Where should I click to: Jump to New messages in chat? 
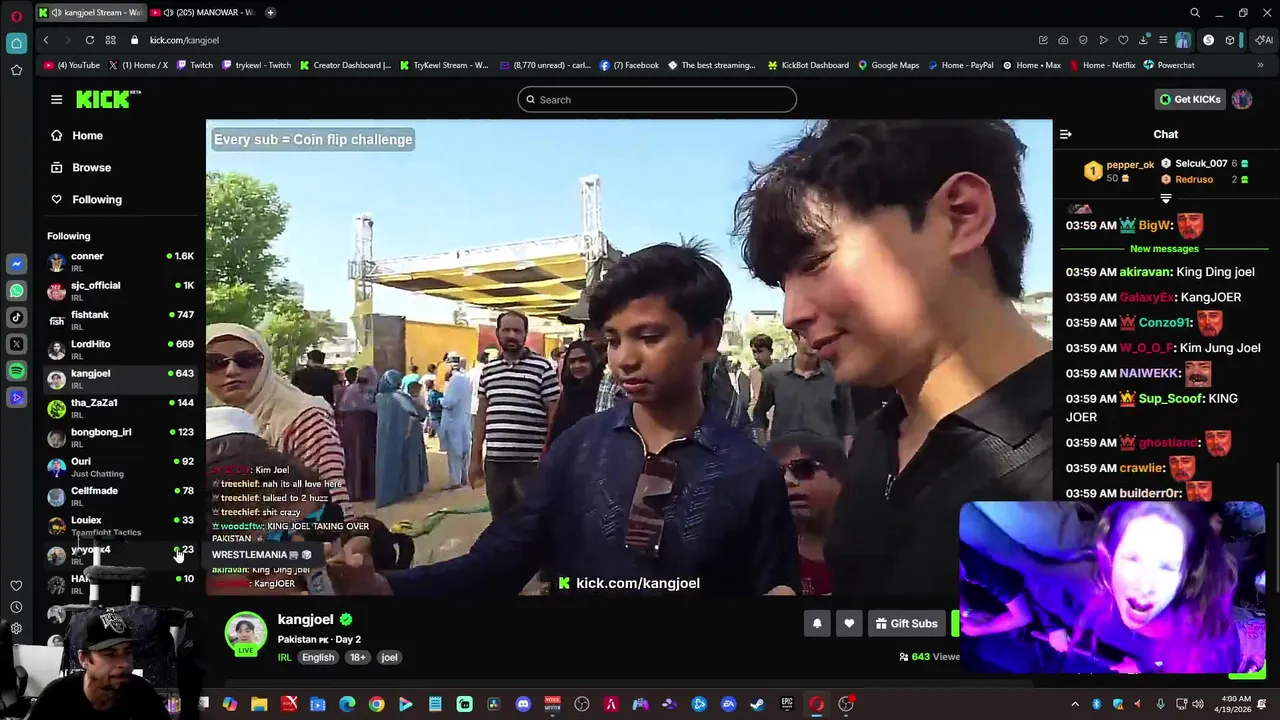click(1164, 249)
